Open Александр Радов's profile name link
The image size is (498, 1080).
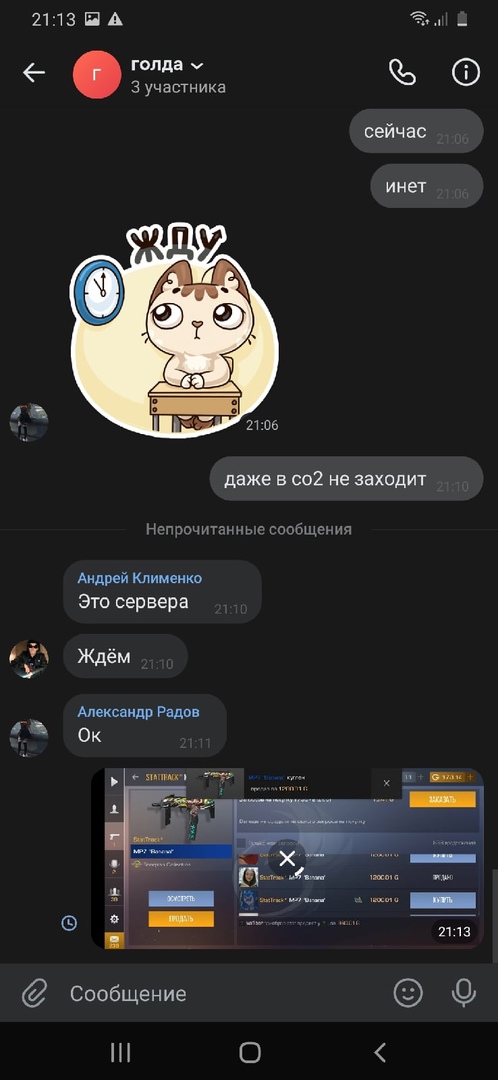[138, 712]
